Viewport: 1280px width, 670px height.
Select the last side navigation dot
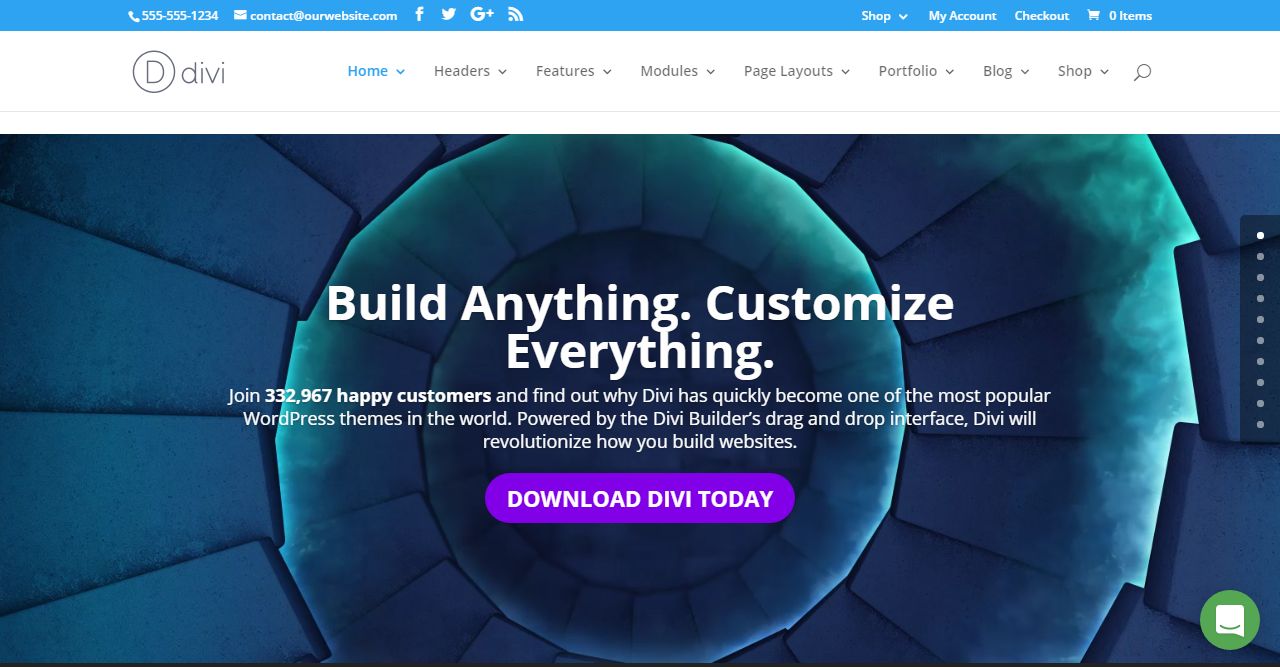1260,425
